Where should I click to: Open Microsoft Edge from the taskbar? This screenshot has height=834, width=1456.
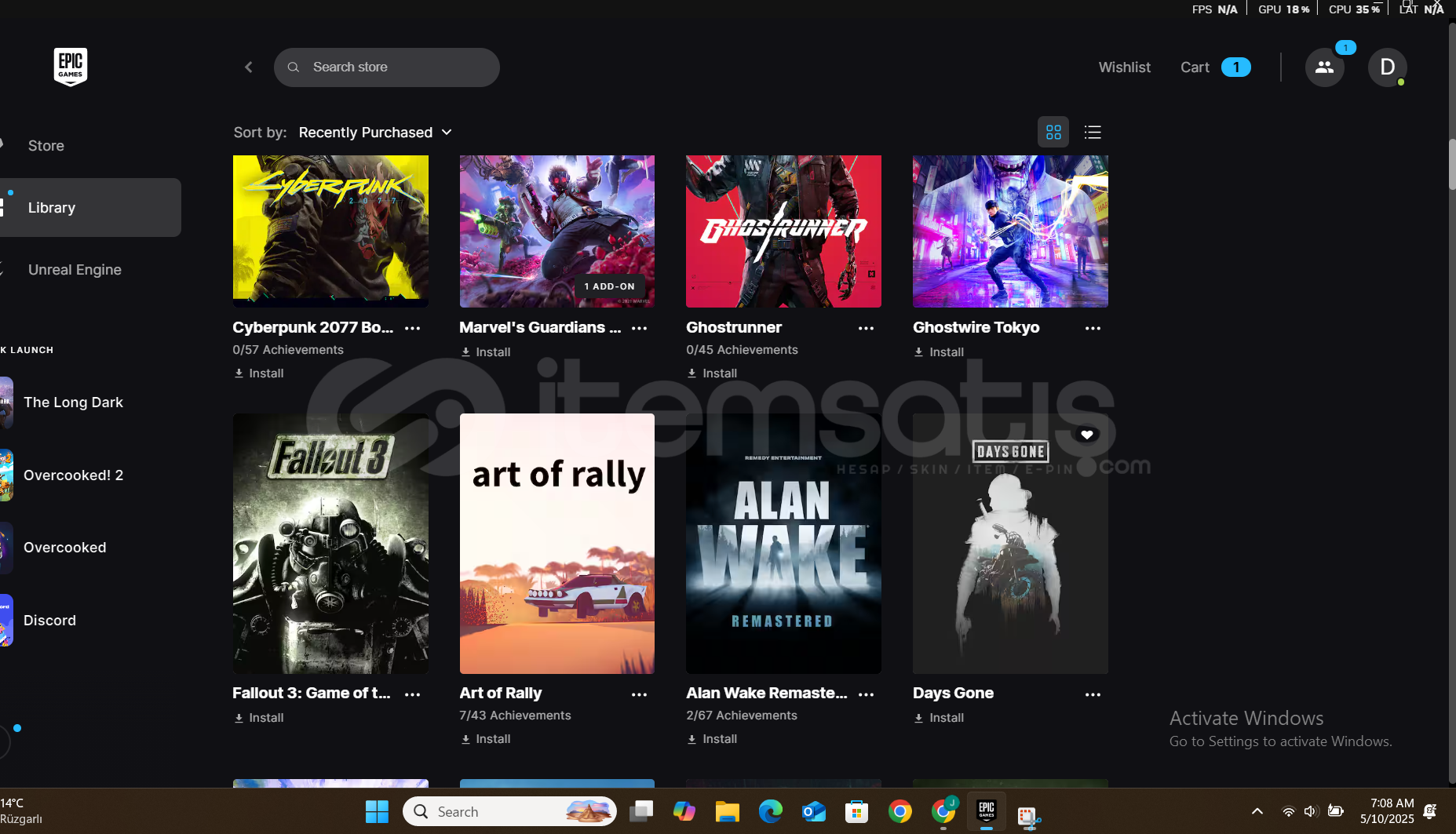click(x=771, y=812)
